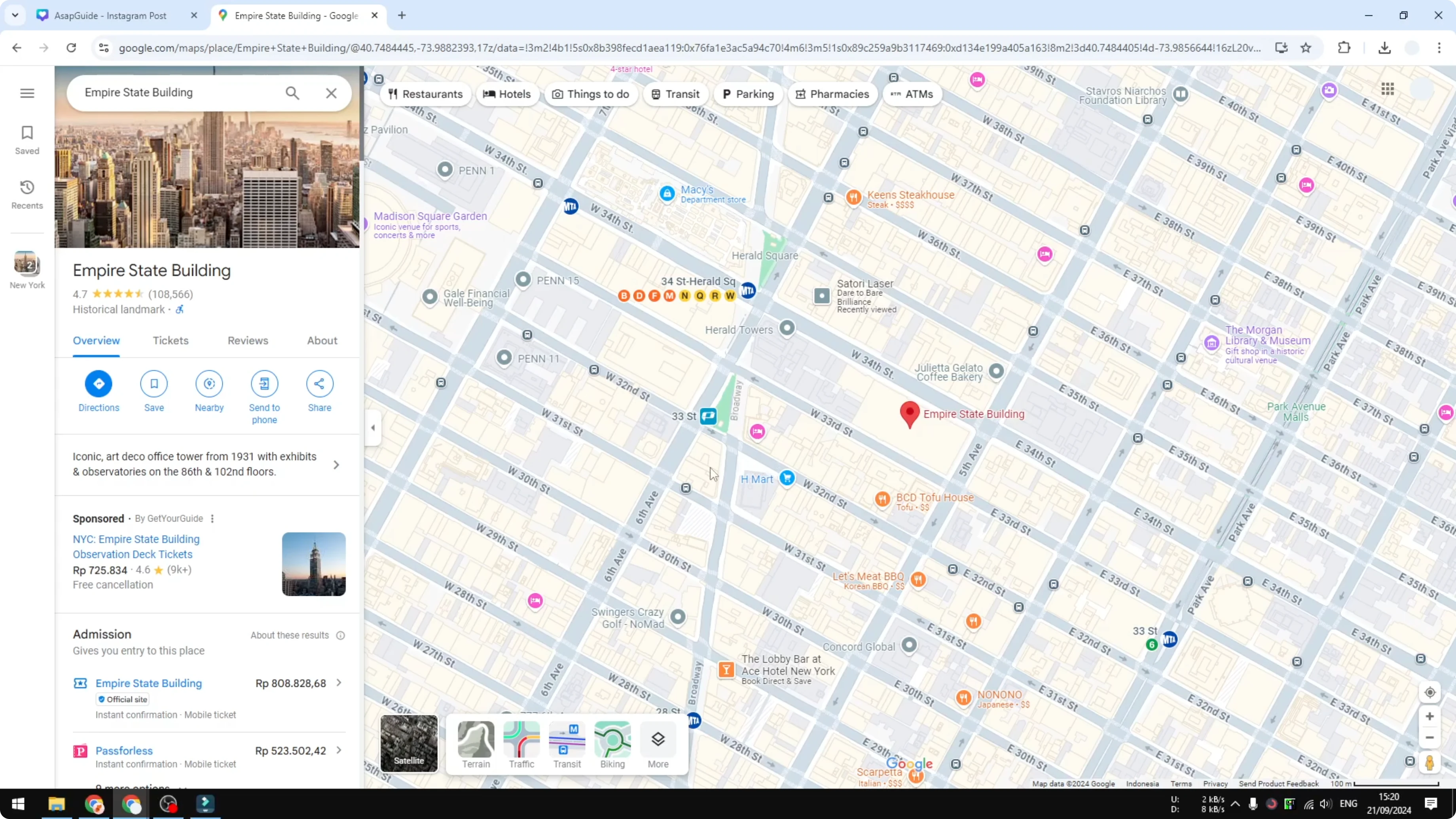The image size is (1456, 819).
Task: Zoom in on the map
Action: pos(1429,717)
